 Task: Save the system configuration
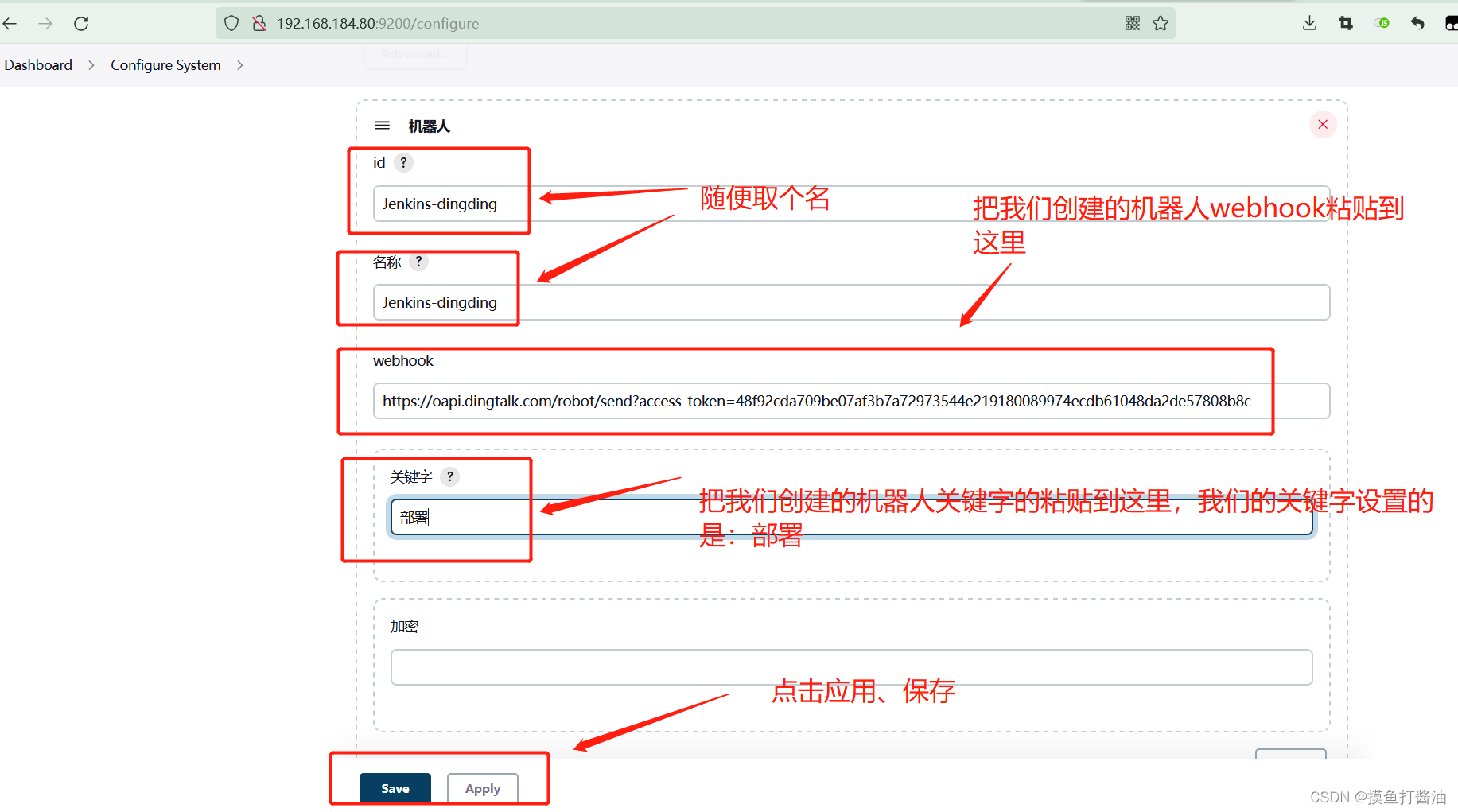[x=395, y=788]
